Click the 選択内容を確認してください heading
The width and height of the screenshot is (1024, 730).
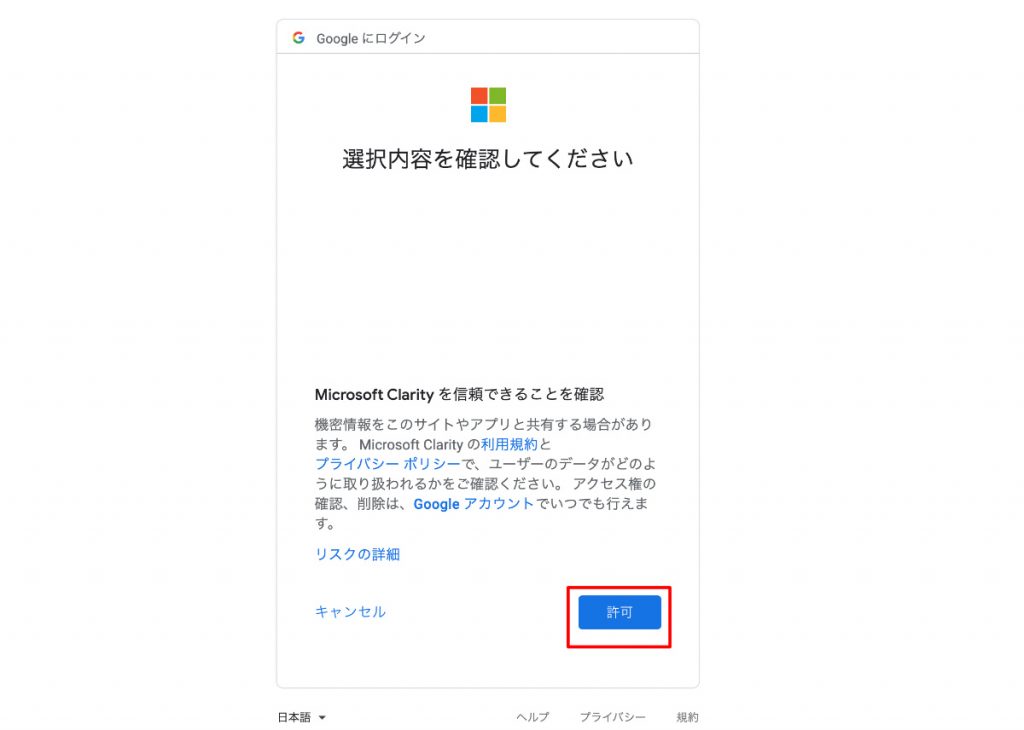tap(488, 159)
